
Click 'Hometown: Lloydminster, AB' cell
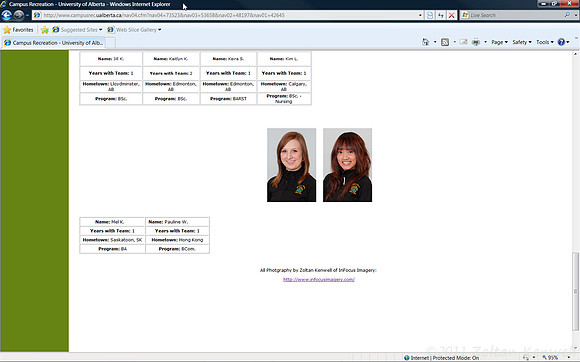[x=111, y=87]
